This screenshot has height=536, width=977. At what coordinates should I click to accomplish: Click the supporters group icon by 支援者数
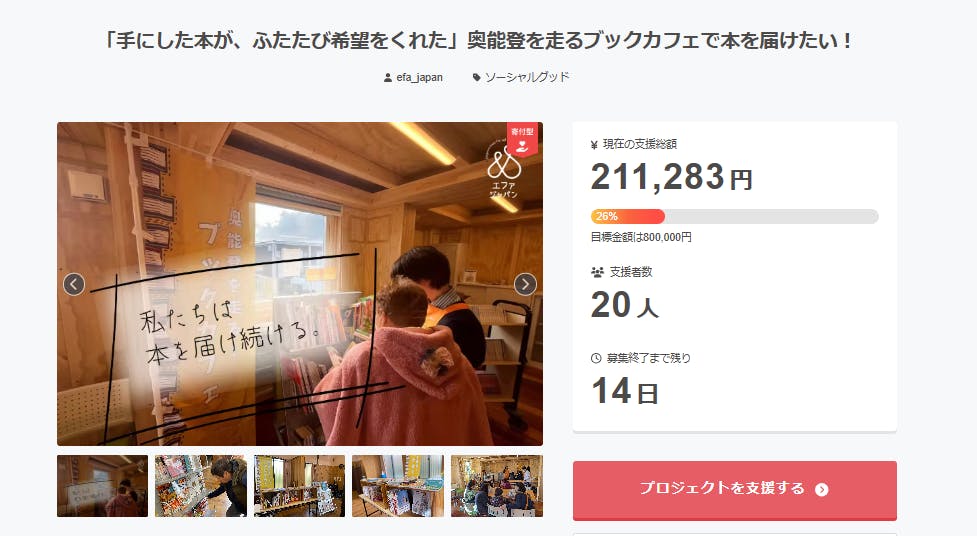coord(597,272)
